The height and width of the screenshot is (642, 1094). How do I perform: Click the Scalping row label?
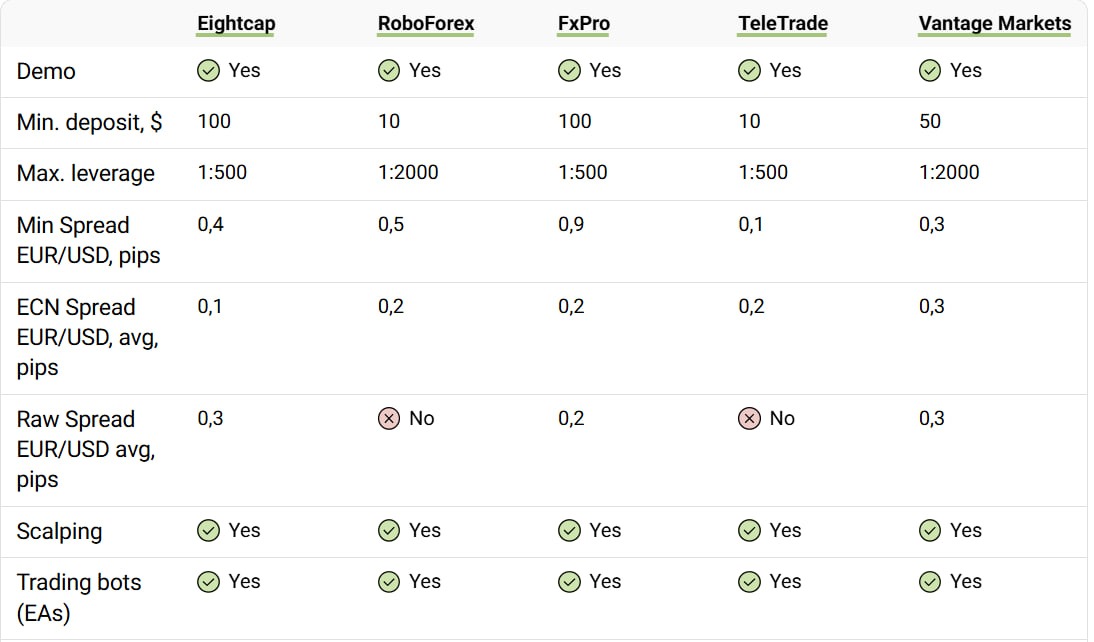click(59, 532)
